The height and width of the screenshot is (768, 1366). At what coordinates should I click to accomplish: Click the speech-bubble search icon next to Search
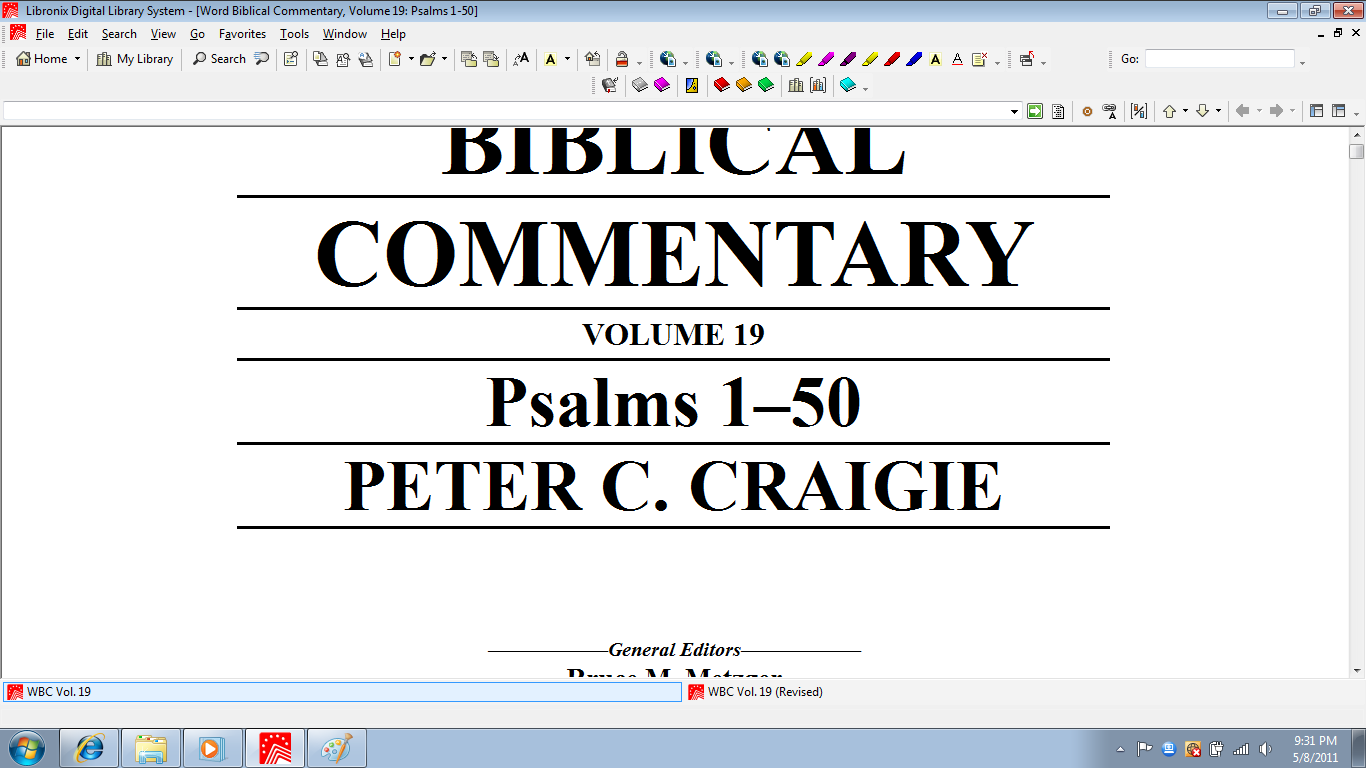point(262,59)
